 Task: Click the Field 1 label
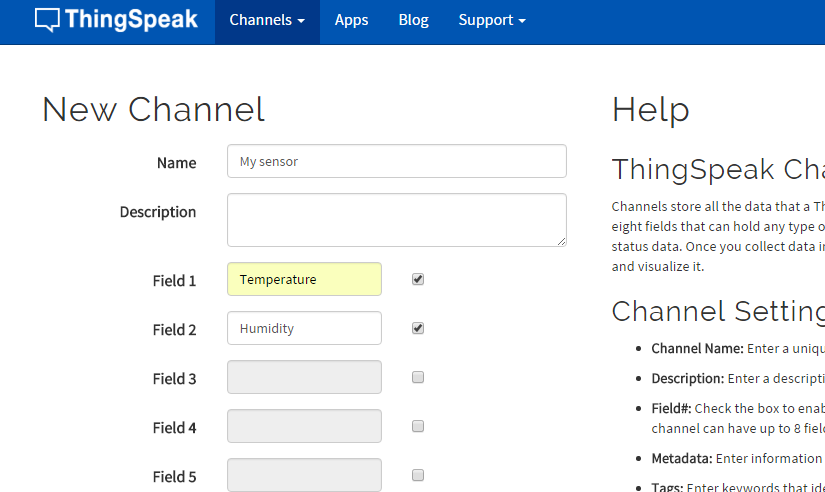click(x=174, y=280)
